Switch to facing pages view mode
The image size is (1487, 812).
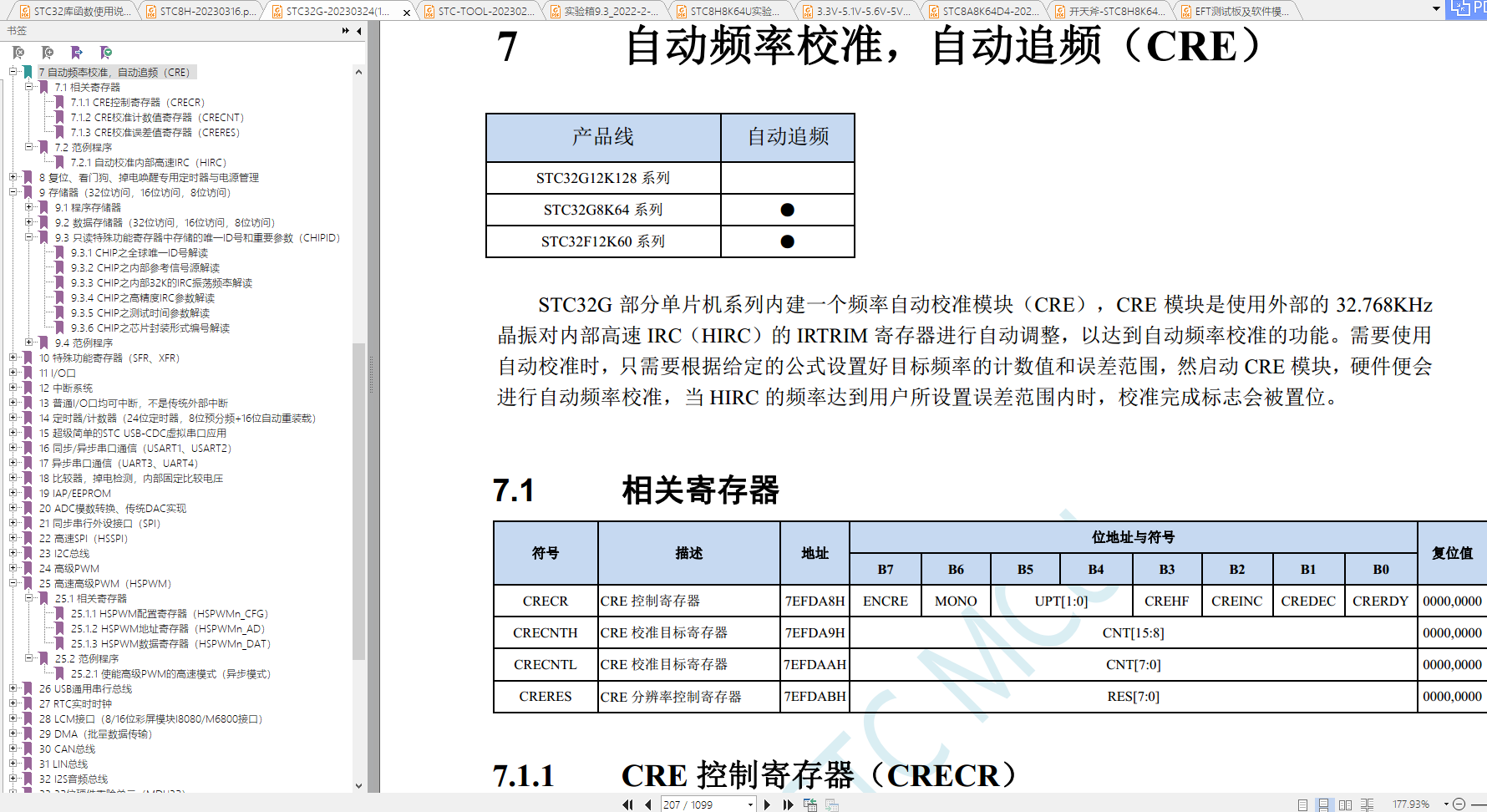[x=1345, y=804]
